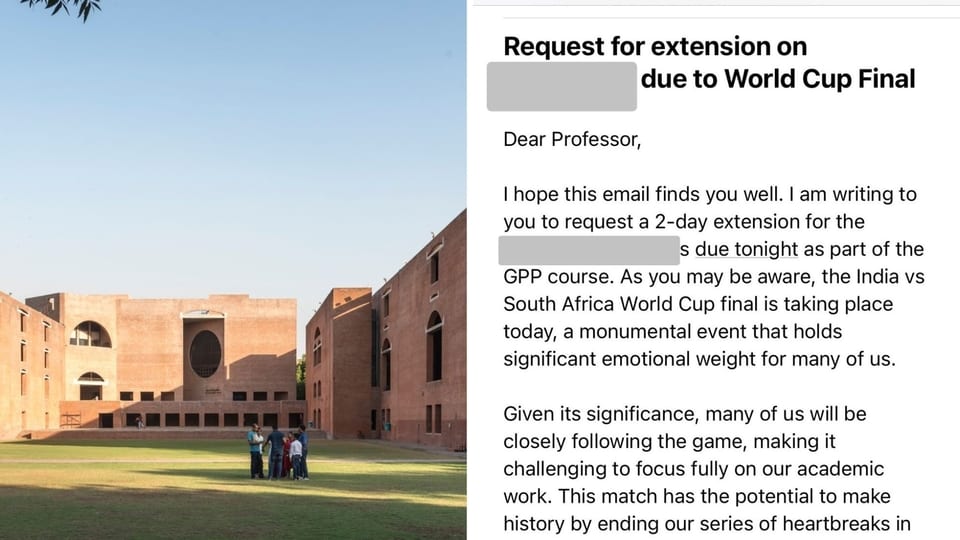Viewport: 960px width, 540px height.
Task: Select "World Cup Final" in the subject heading
Action: 820,79
